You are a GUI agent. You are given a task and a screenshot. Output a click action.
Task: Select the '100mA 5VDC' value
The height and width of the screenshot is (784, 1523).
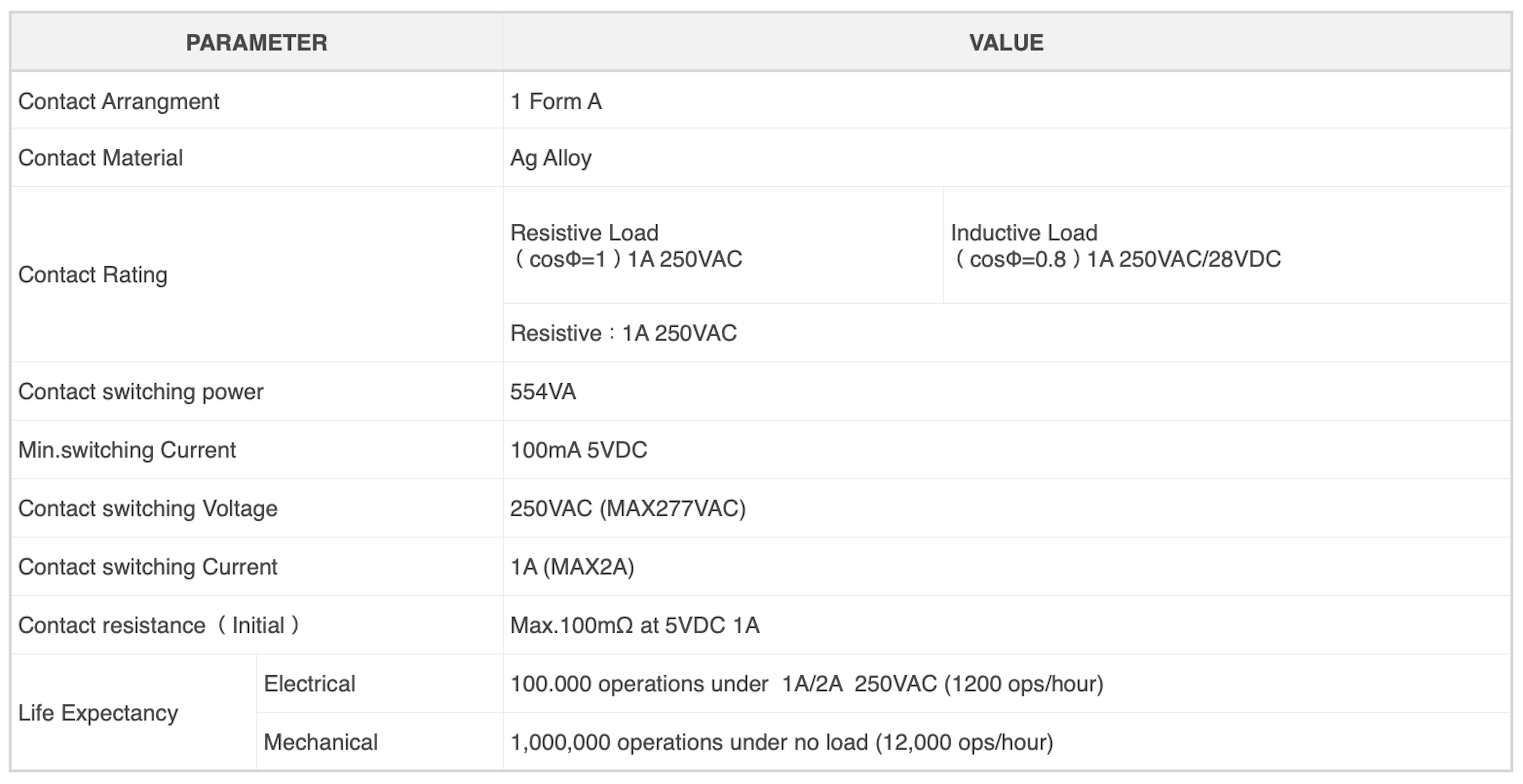point(578,450)
